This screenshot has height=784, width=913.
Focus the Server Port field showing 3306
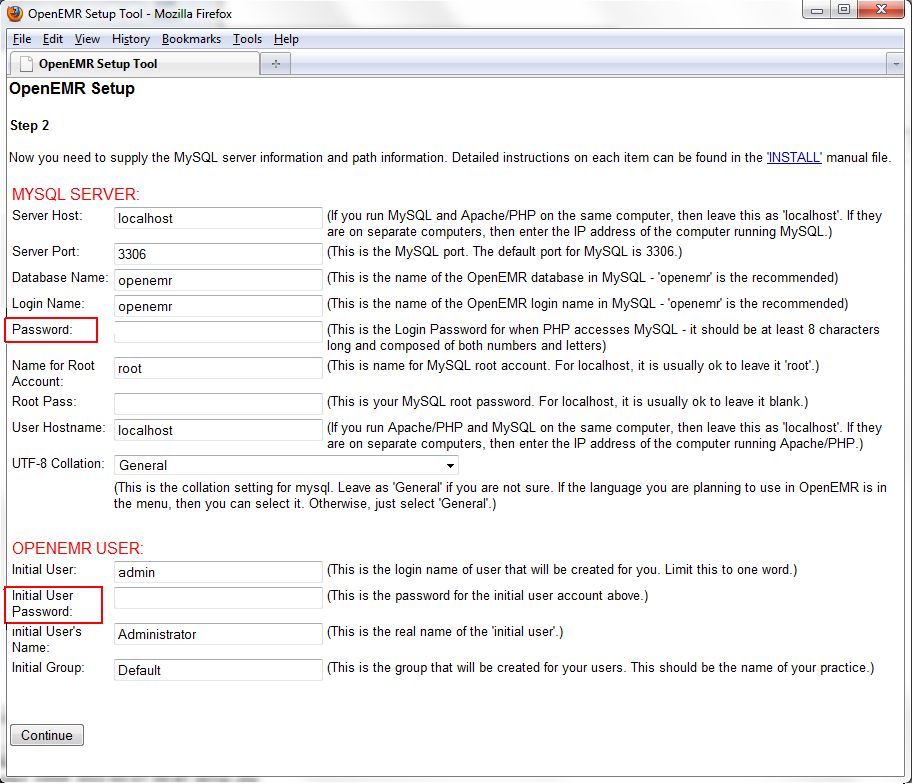tap(218, 254)
